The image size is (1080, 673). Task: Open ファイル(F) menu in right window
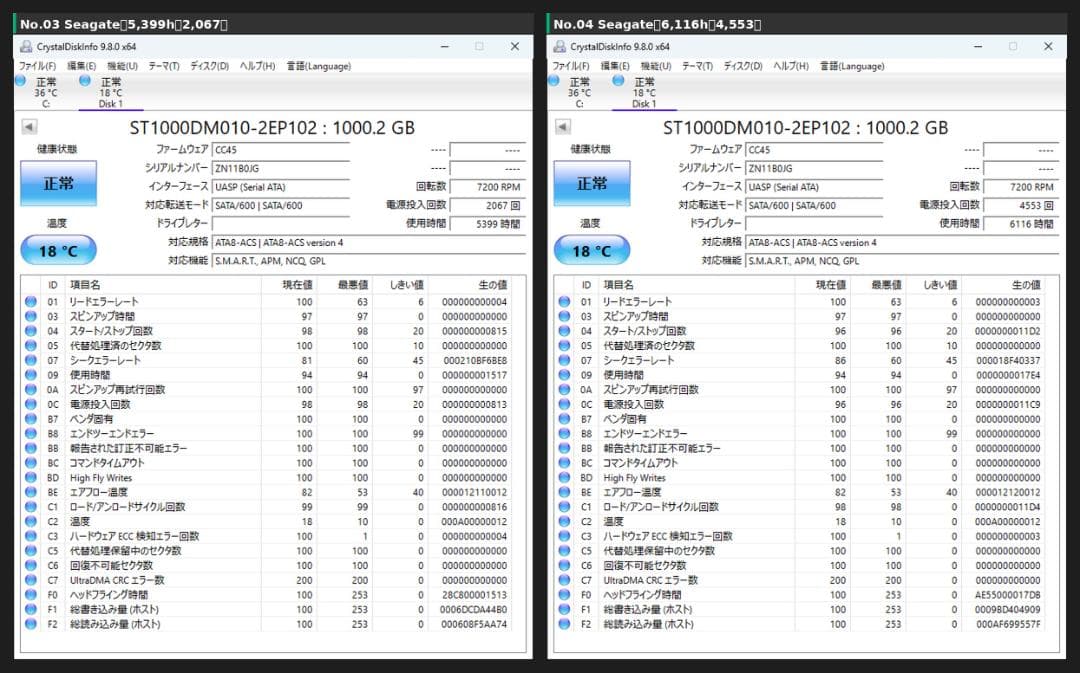point(571,66)
